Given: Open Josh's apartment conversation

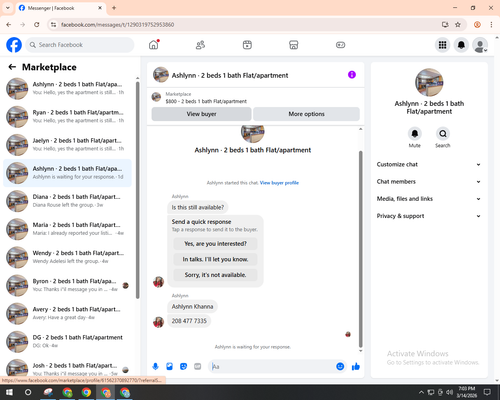Looking at the screenshot, I should [67, 369].
